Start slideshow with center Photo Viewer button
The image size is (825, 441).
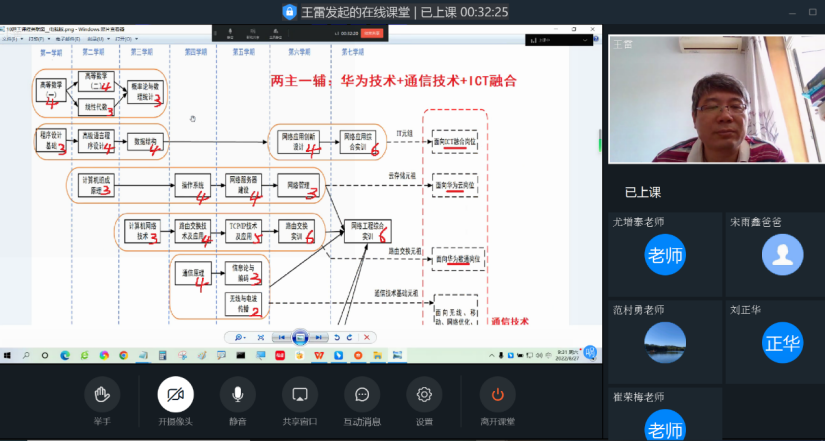click(300, 337)
